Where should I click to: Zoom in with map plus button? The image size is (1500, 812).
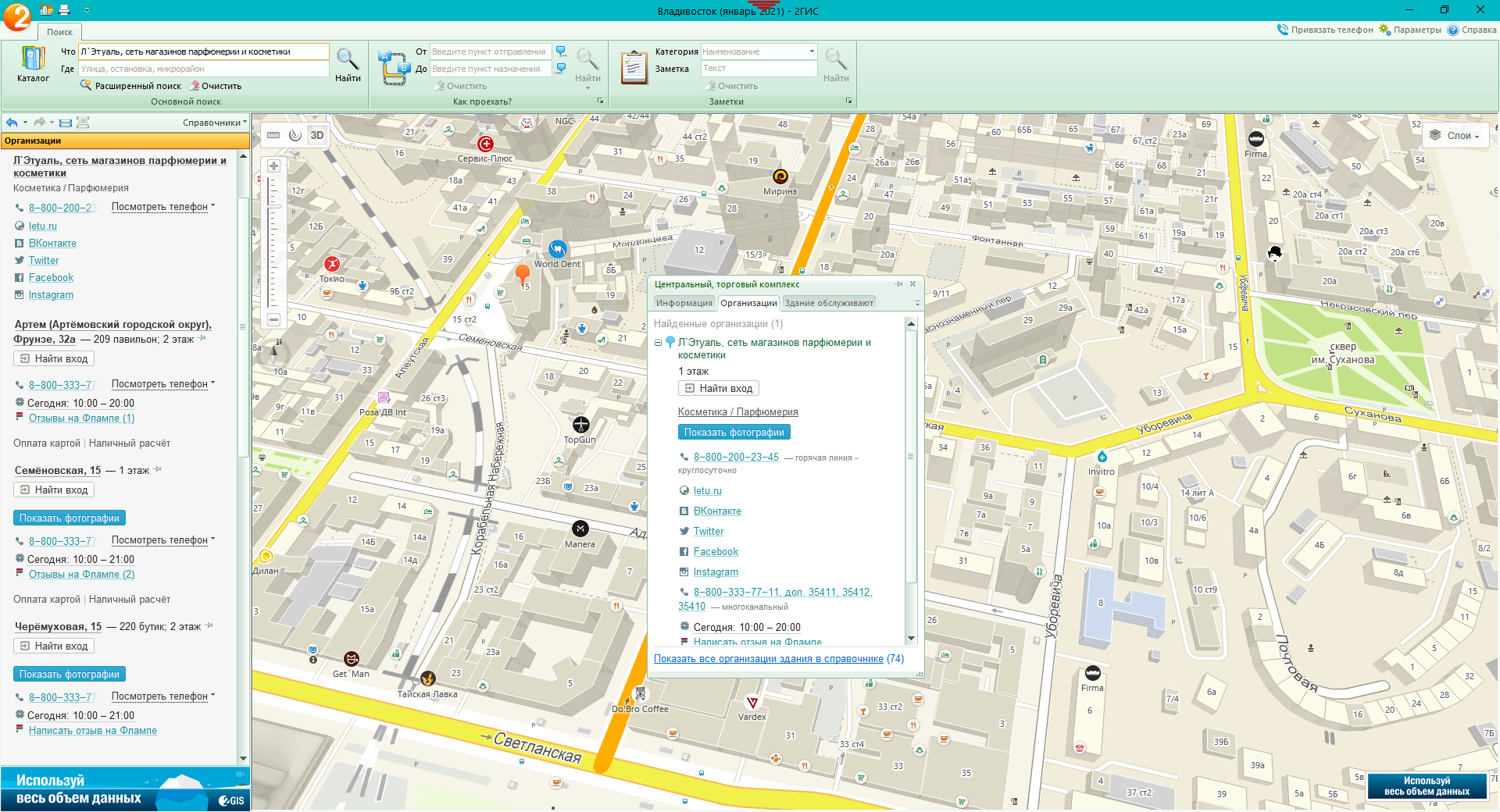273,166
